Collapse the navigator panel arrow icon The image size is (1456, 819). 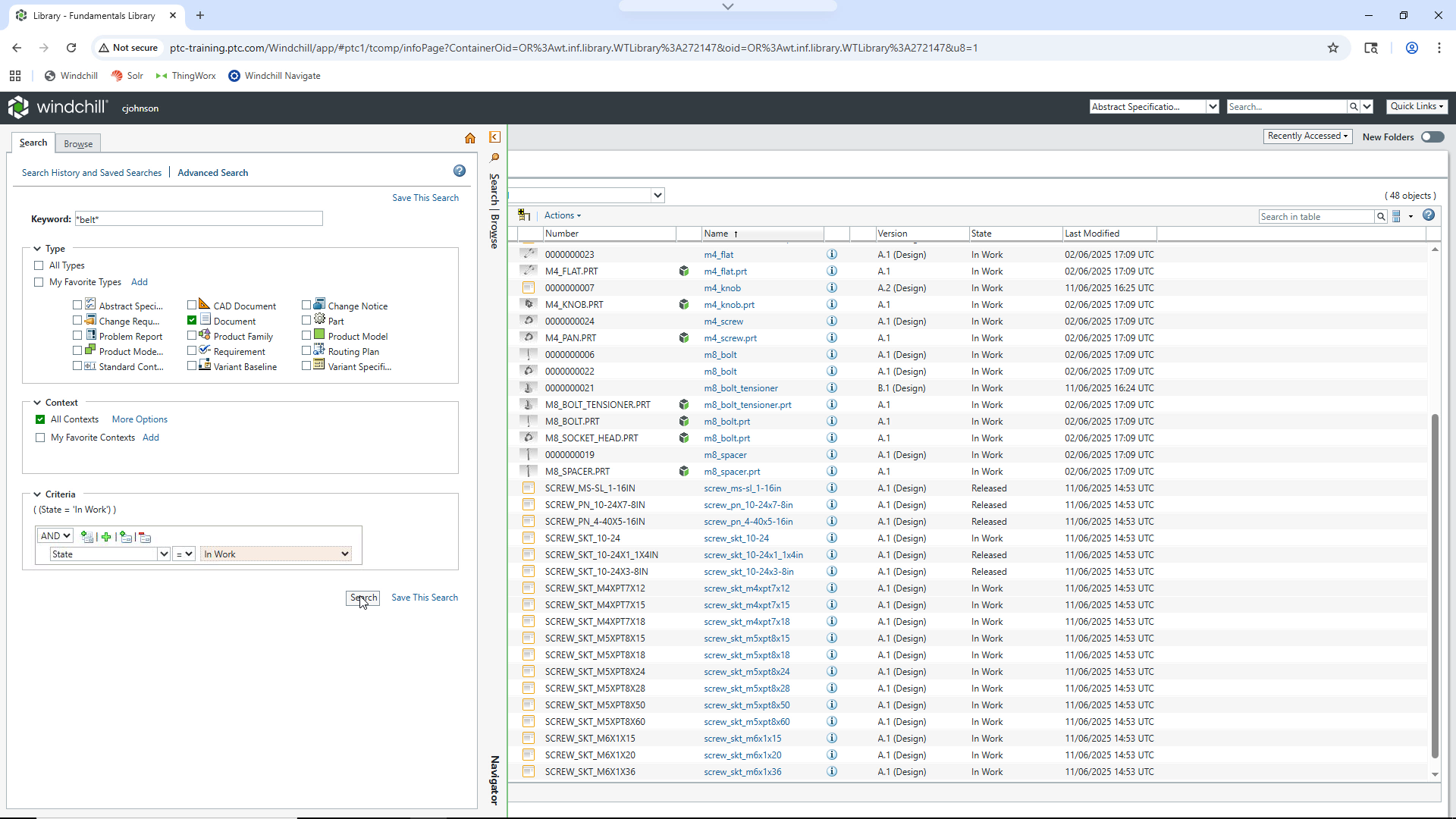pyautogui.click(x=494, y=137)
